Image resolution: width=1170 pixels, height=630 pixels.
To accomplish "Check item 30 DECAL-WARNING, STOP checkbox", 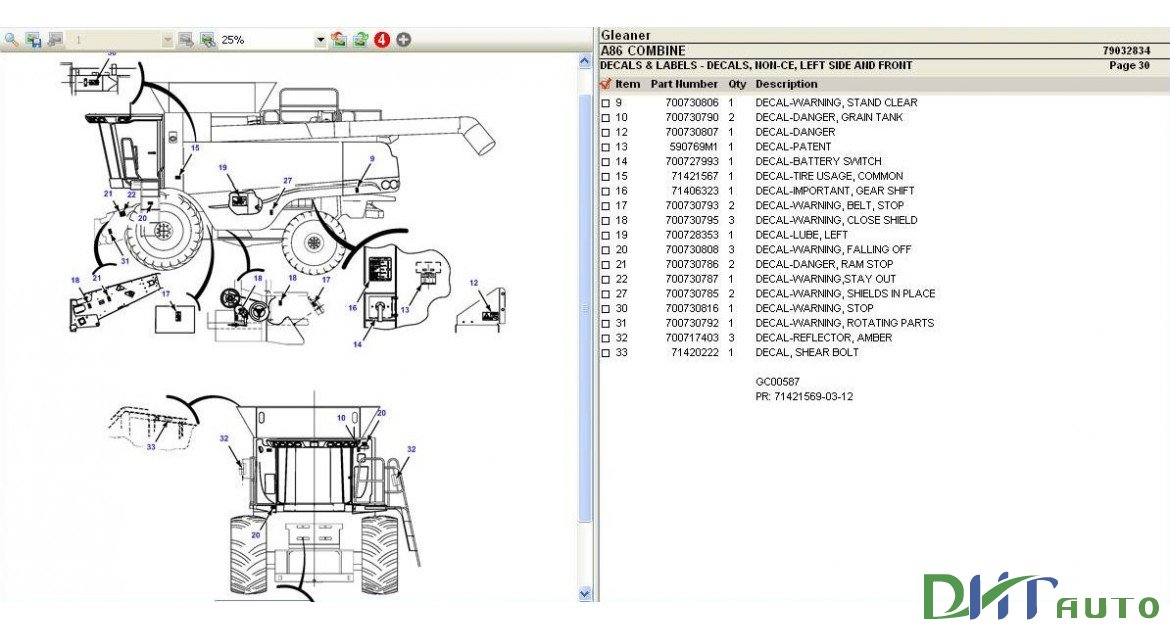I will (x=606, y=309).
